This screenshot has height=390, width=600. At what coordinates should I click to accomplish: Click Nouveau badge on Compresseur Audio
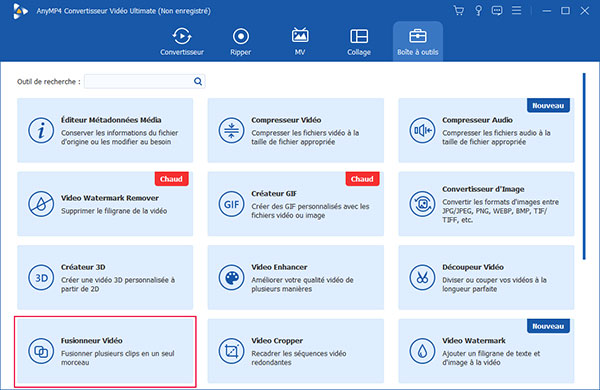(x=548, y=105)
